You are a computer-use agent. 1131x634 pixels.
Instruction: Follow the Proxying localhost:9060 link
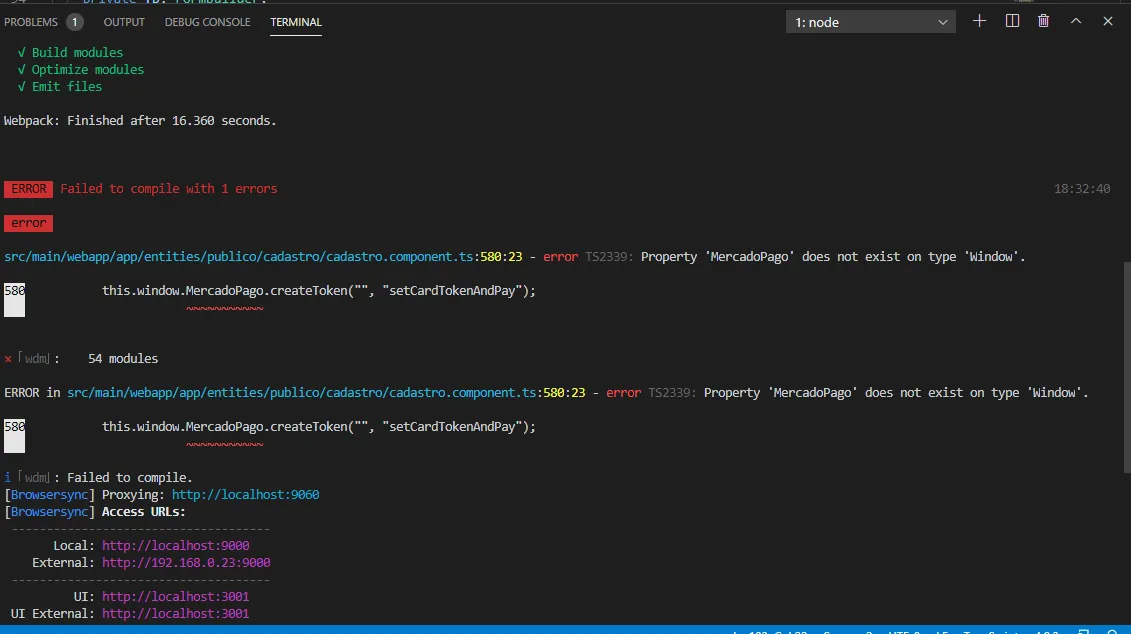click(245, 495)
